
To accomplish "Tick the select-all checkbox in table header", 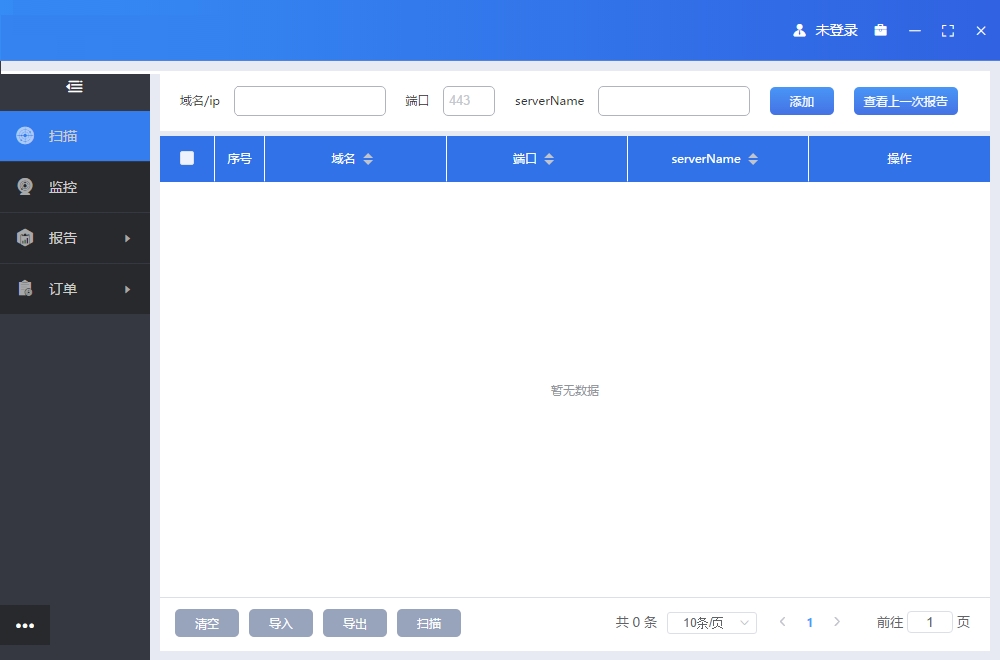I will [187, 158].
